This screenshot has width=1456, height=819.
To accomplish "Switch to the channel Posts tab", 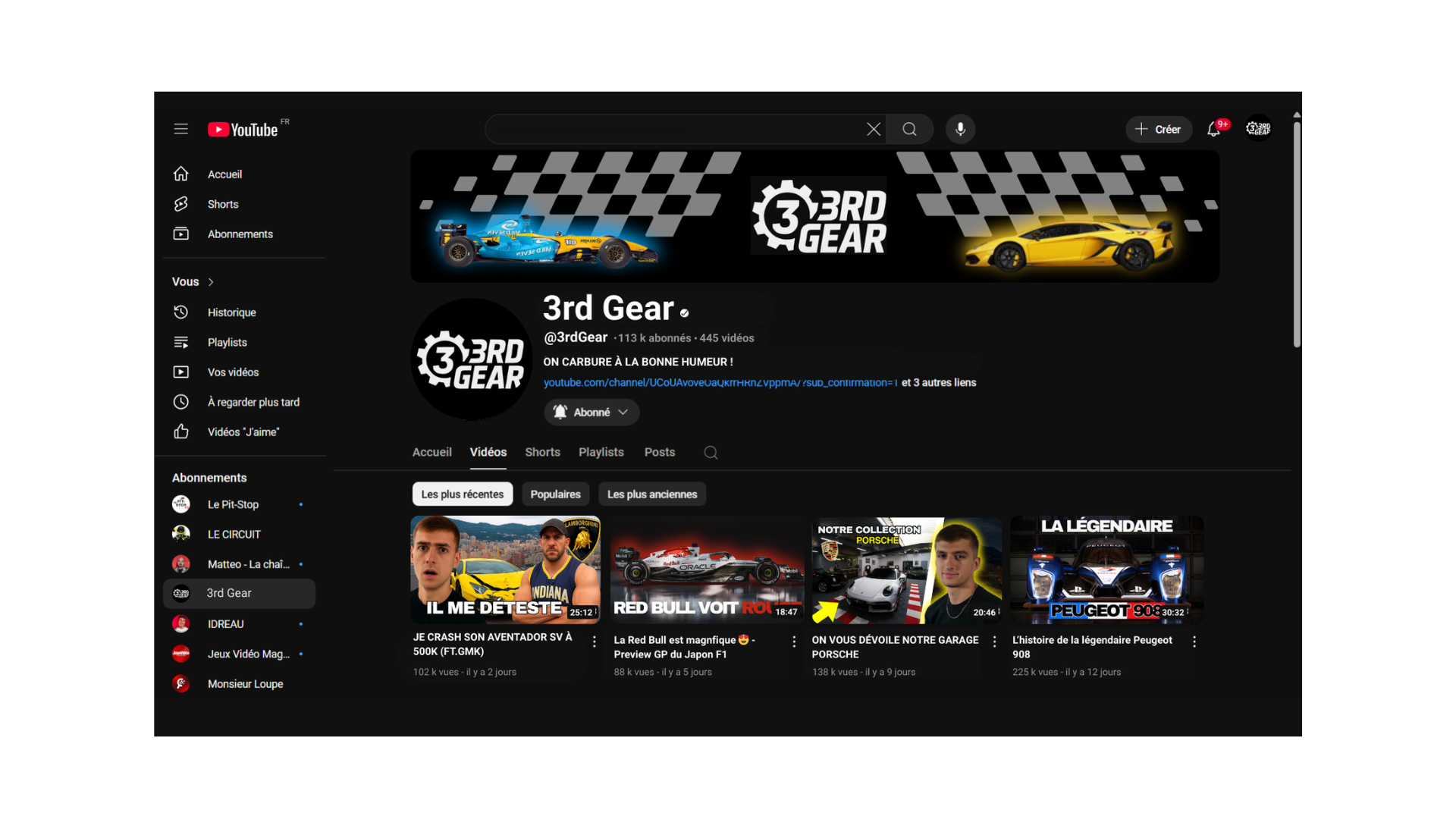I will pos(660,452).
